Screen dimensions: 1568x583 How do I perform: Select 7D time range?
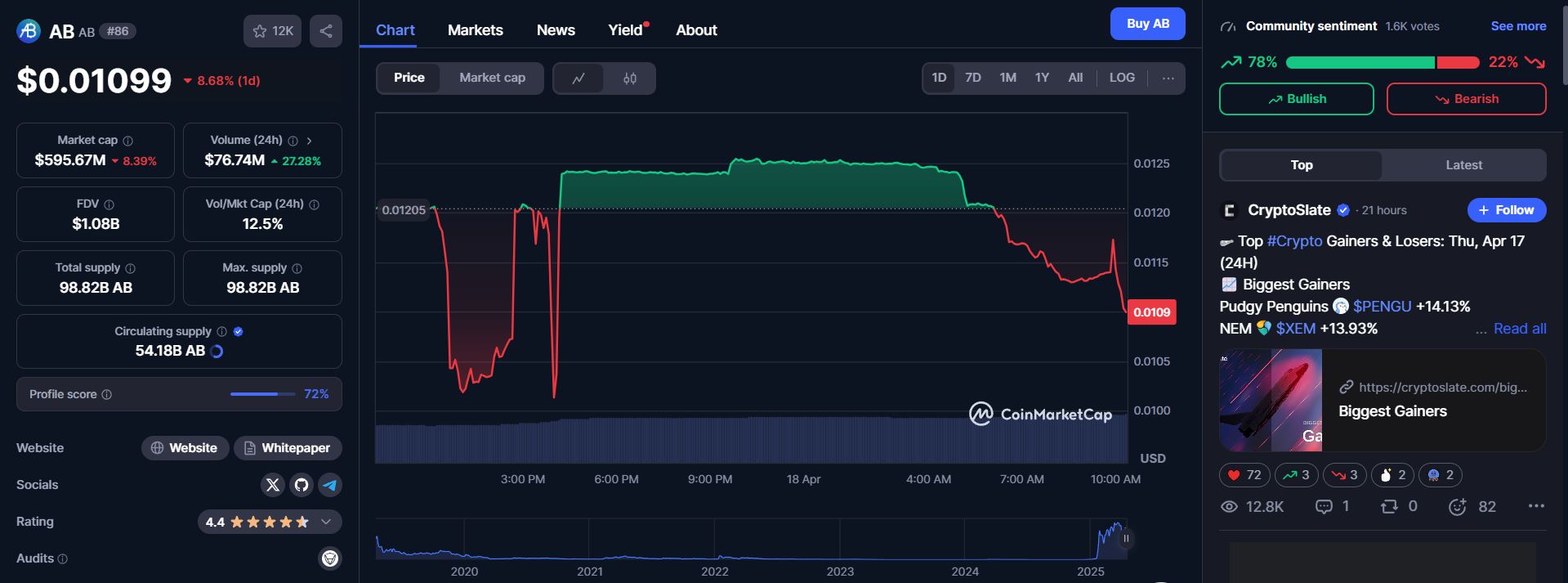pos(973,78)
